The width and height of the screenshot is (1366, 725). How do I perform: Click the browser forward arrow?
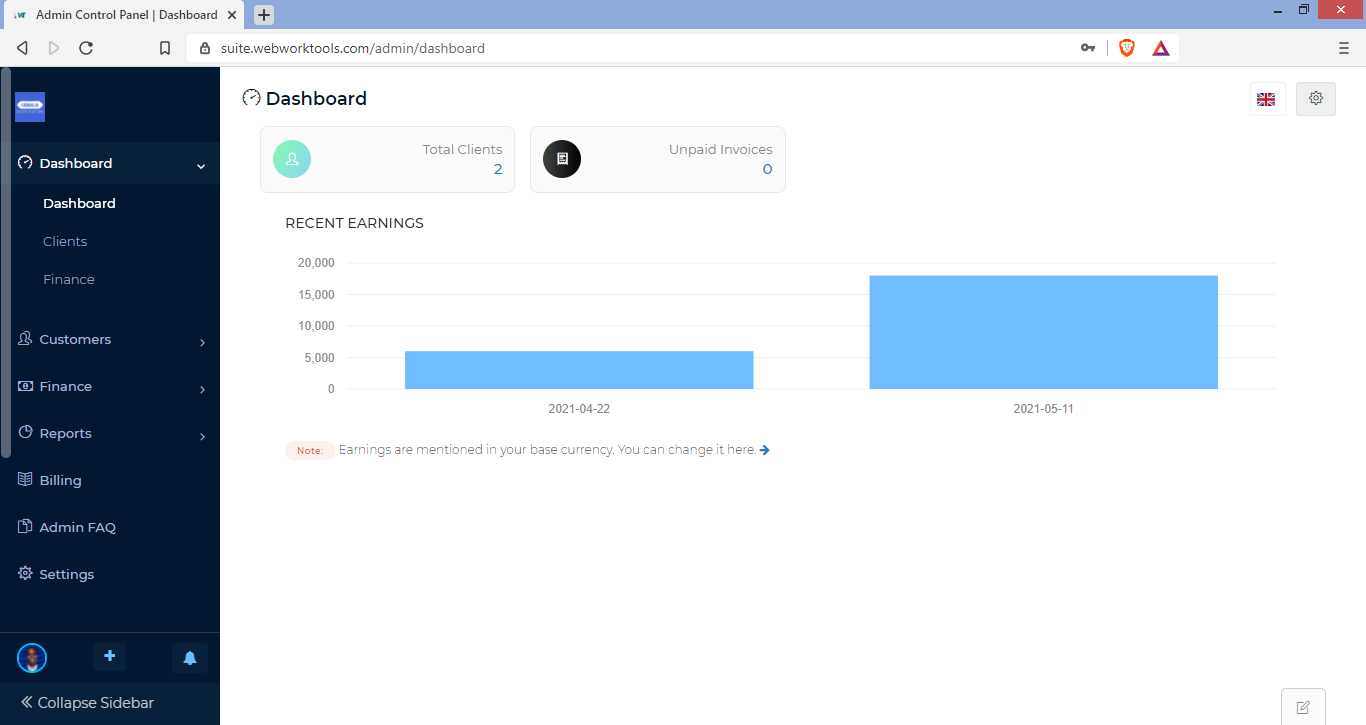pyautogui.click(x=54, y=48)
